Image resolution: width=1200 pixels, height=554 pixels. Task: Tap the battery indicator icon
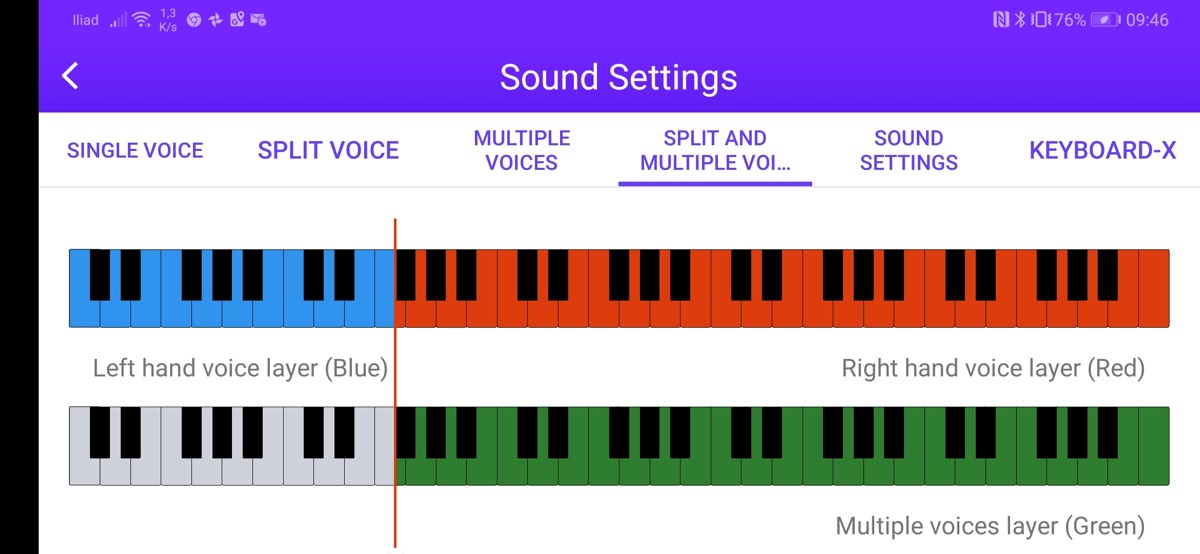tap(1105, 20)
